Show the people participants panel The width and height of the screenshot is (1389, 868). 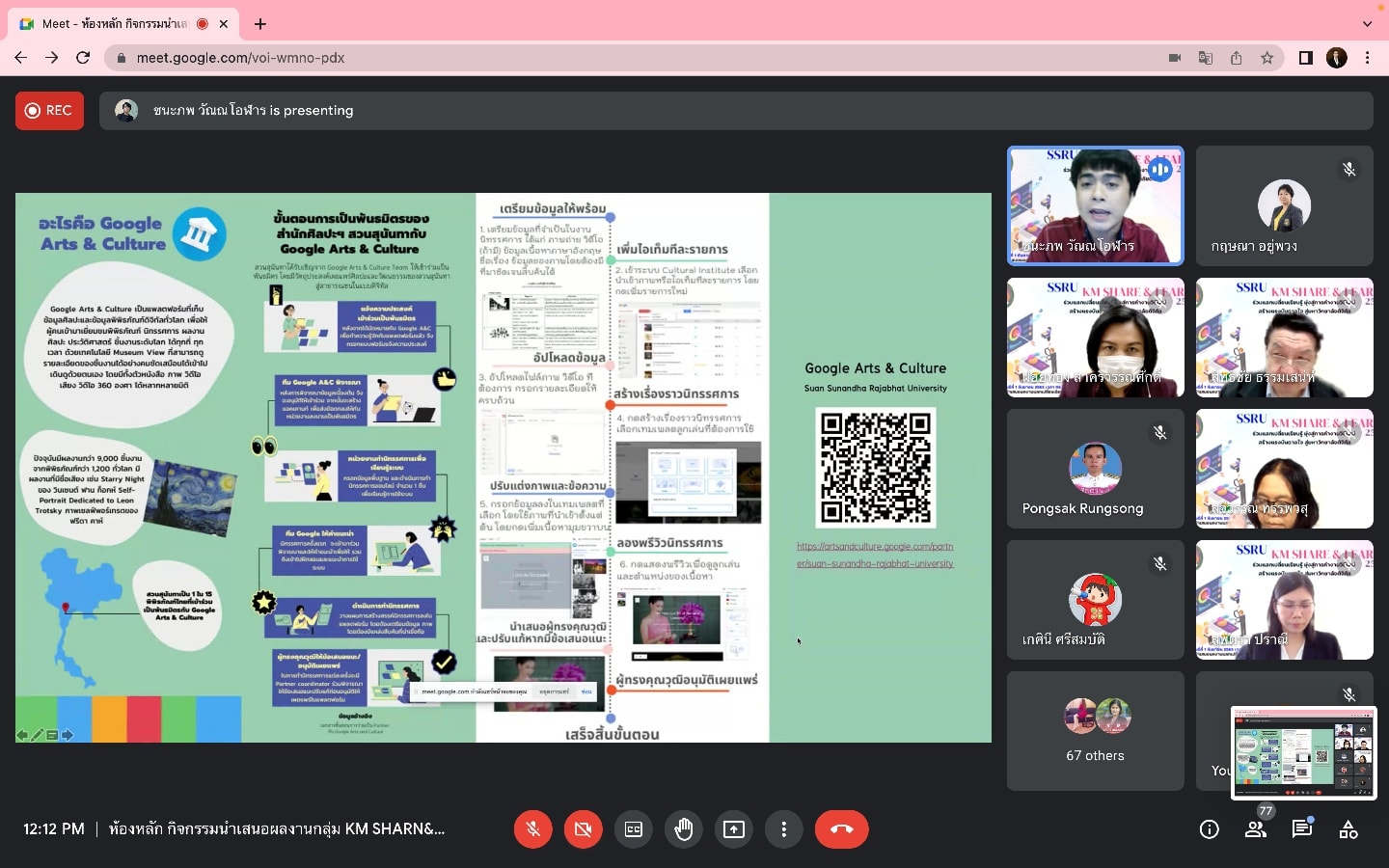[1255, 829]
